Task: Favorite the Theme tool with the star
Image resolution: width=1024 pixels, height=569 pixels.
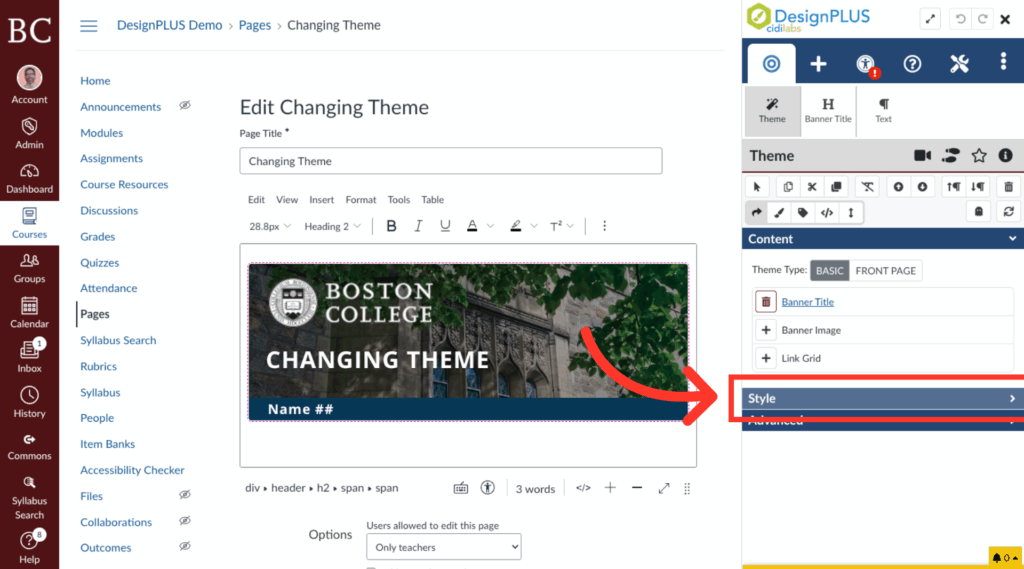Action: coord(978,155)
